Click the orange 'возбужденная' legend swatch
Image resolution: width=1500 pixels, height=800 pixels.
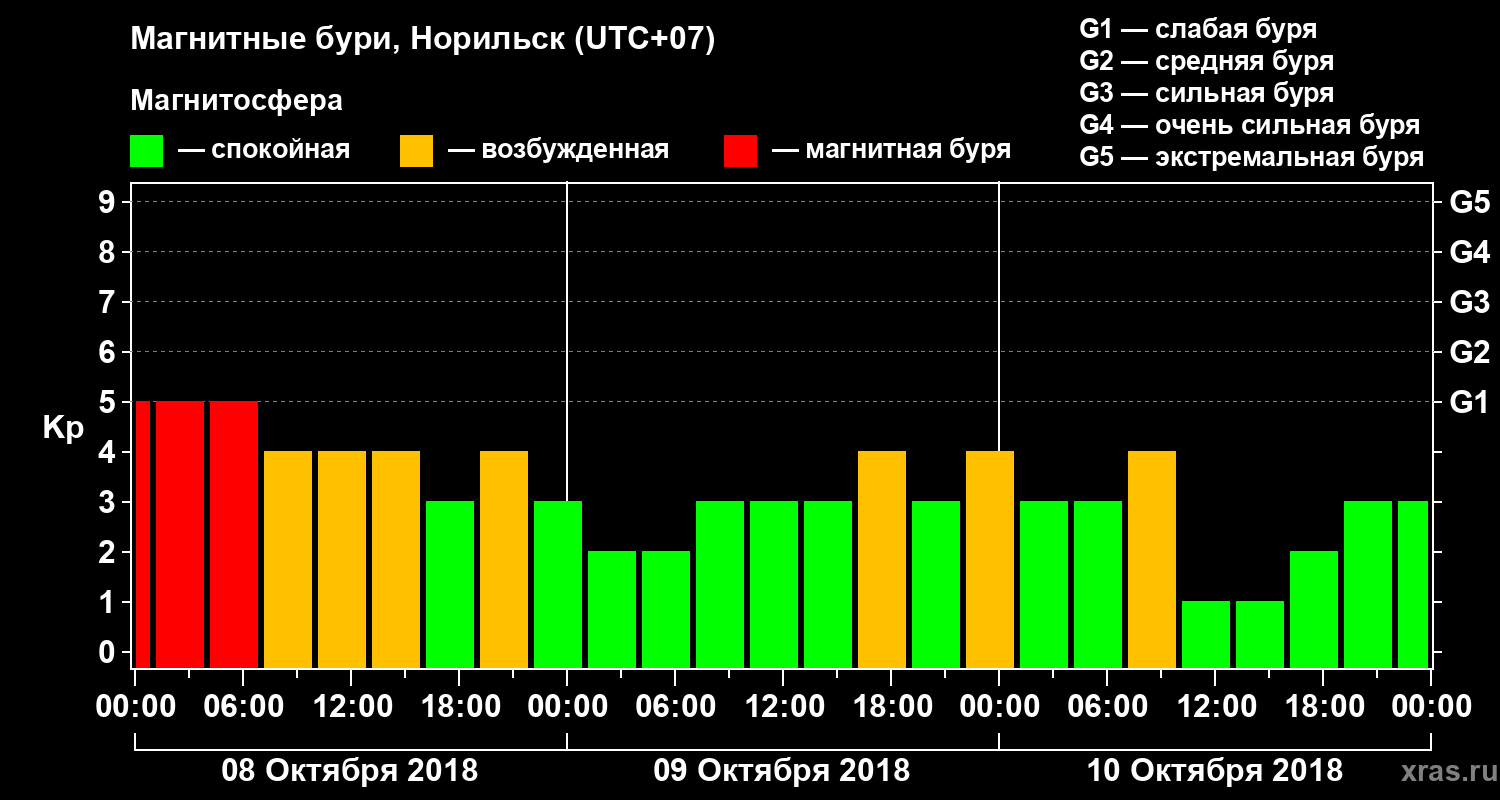coord(417,151)
